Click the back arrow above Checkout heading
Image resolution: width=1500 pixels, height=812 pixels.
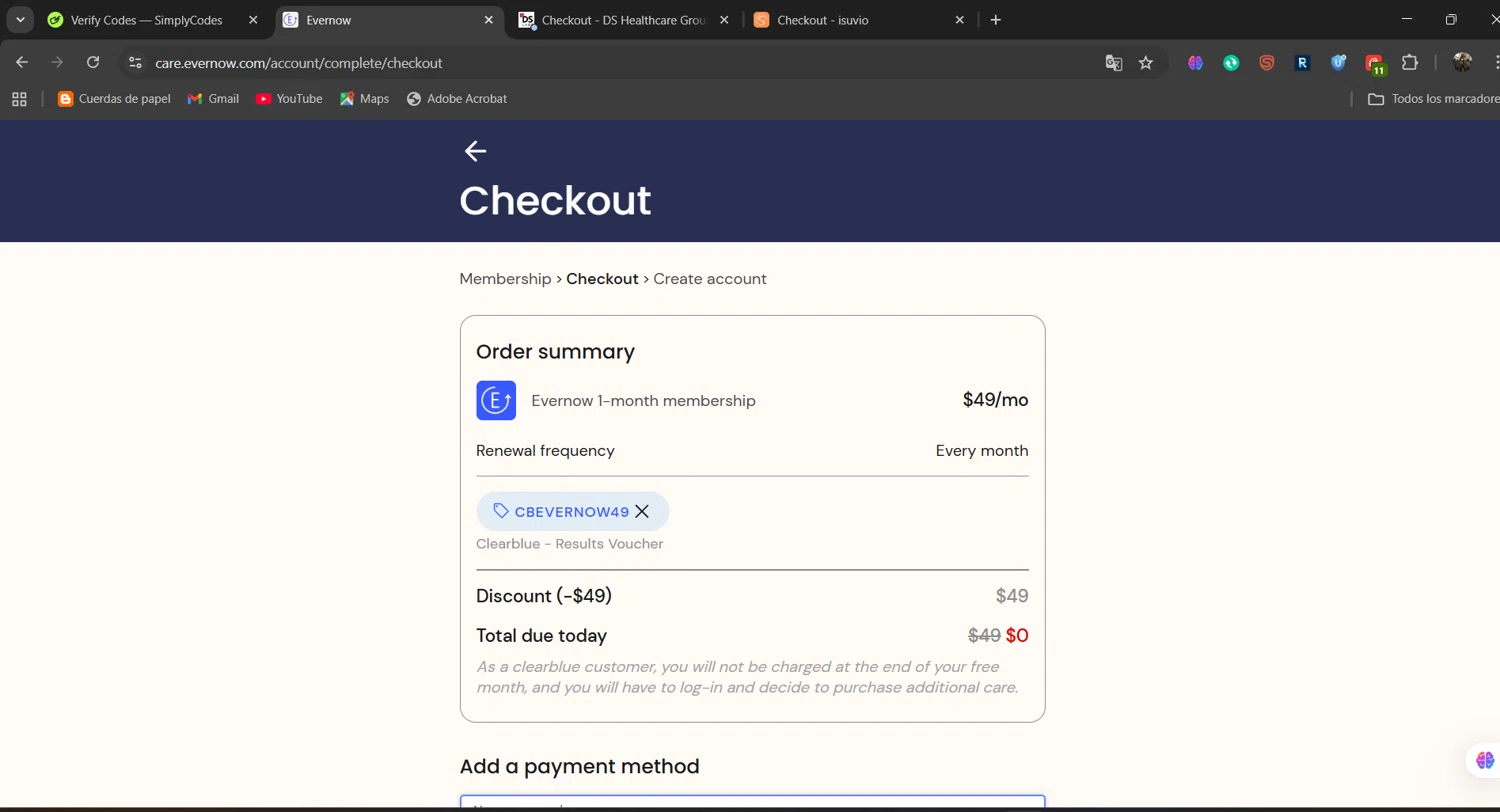coord(475,151)
